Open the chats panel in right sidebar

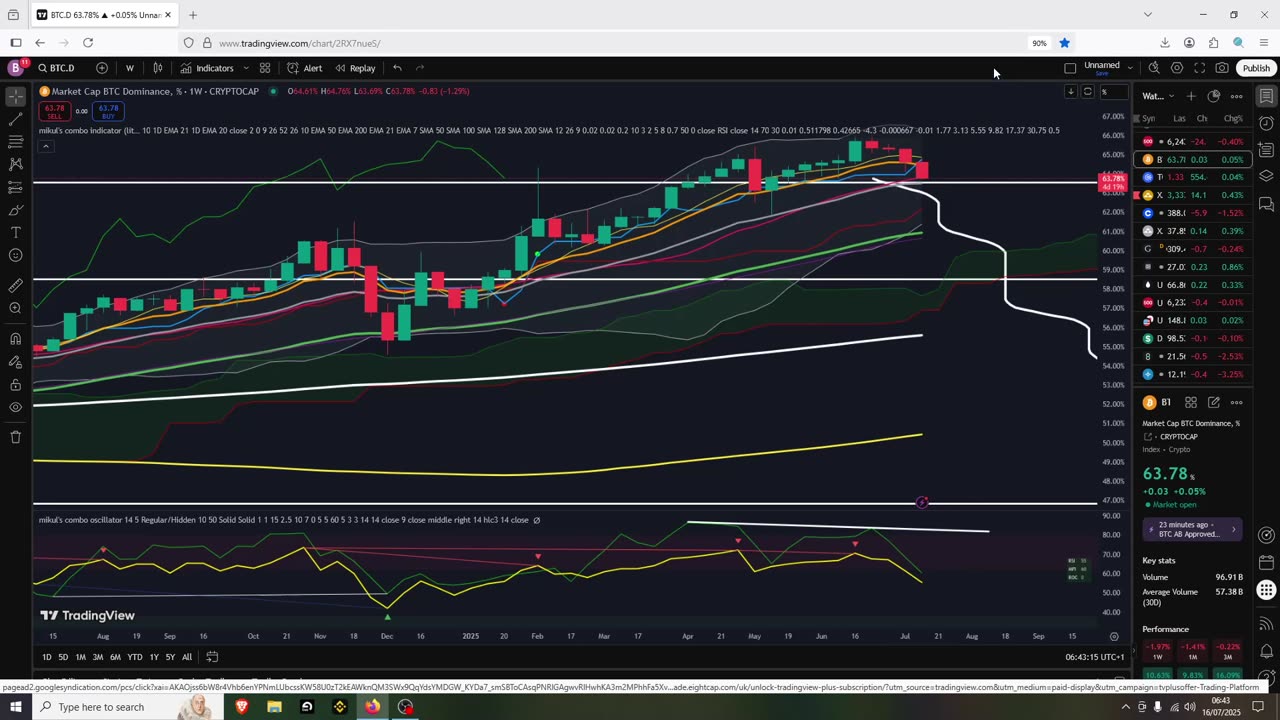pyautogui.click(x=1266, y=204)
